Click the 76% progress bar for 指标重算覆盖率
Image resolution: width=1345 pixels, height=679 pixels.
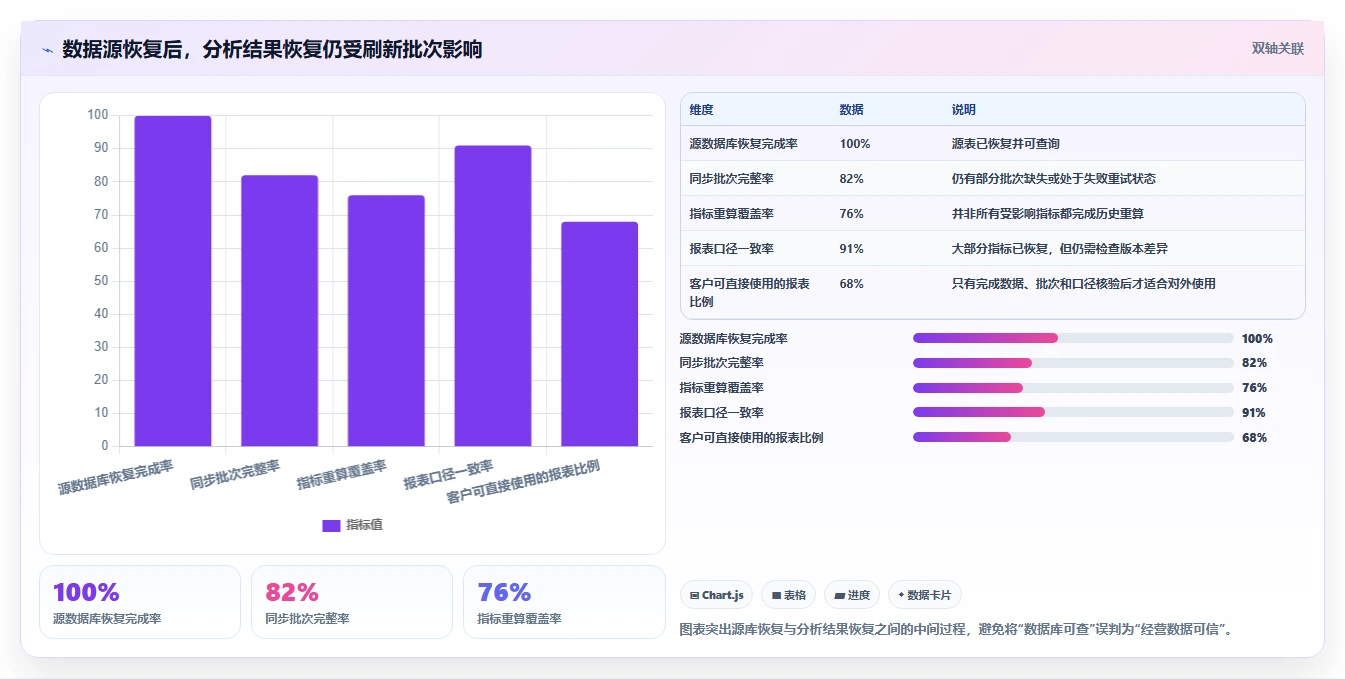[x=1073, y=388]
